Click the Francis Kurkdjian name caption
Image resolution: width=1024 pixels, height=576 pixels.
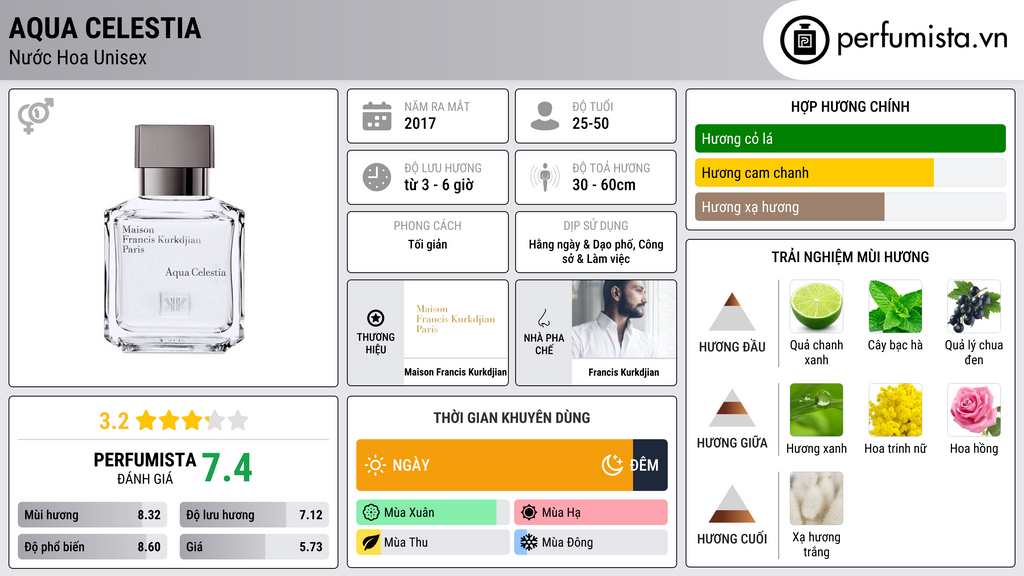624,372
